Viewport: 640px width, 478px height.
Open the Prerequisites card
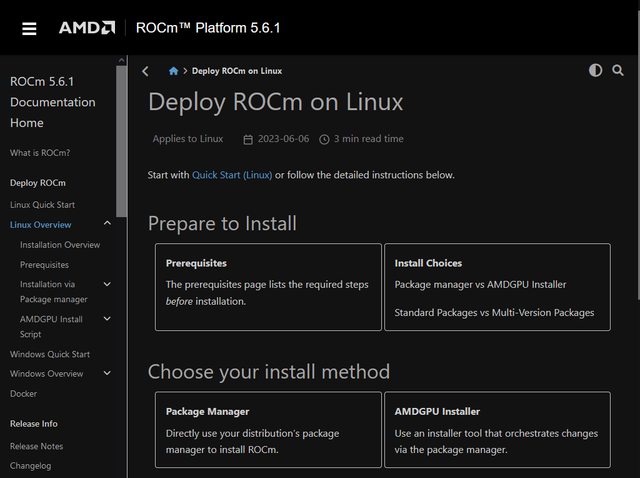click(x=268, y=286)
